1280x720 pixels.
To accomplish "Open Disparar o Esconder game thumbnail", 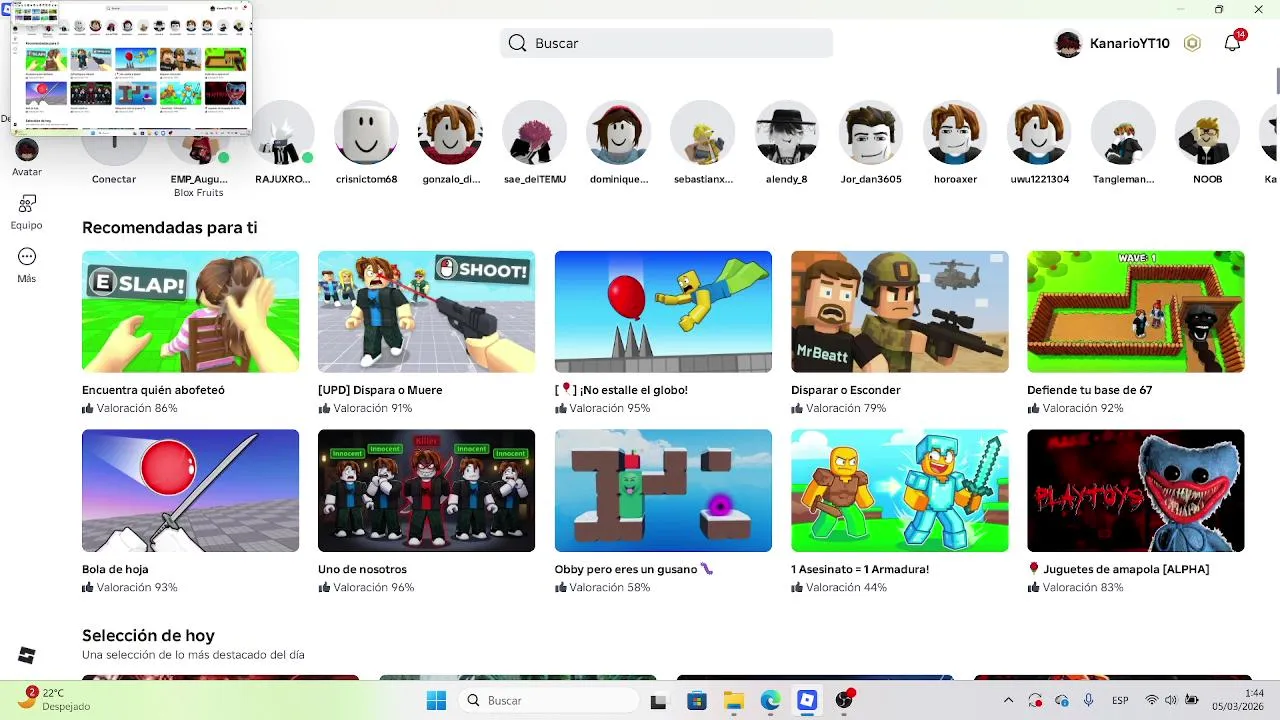I will 900,312.
